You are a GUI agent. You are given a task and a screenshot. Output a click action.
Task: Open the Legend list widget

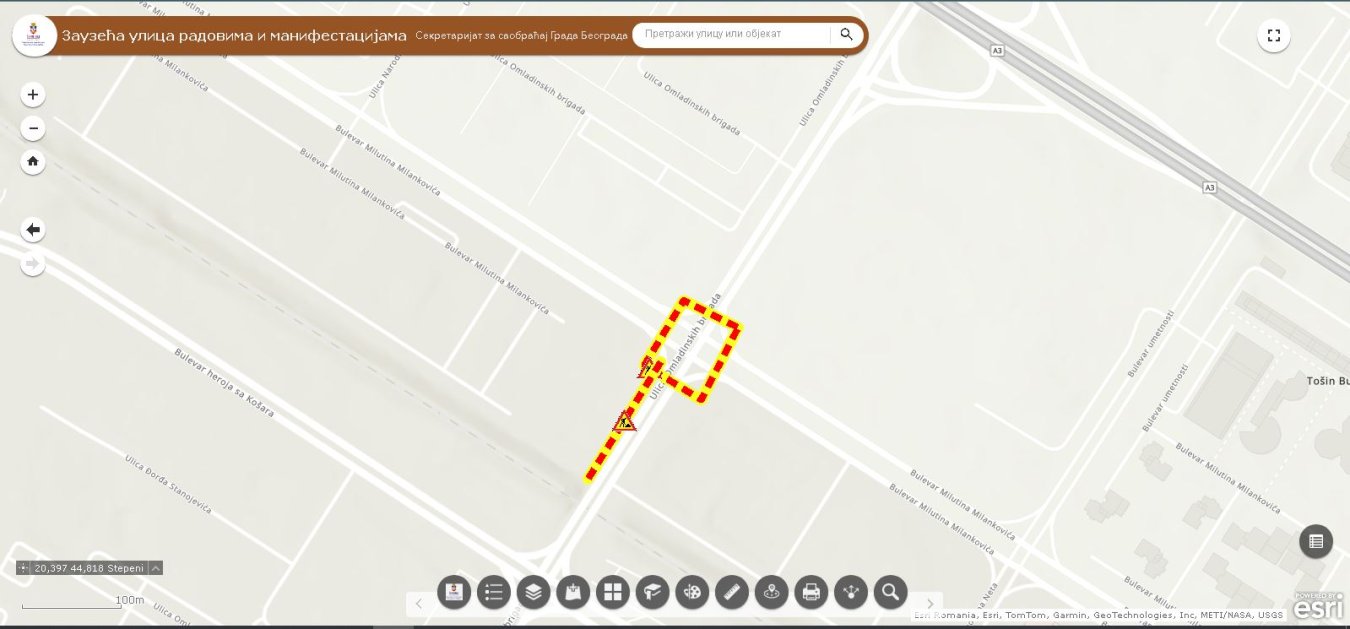point(494,592)
